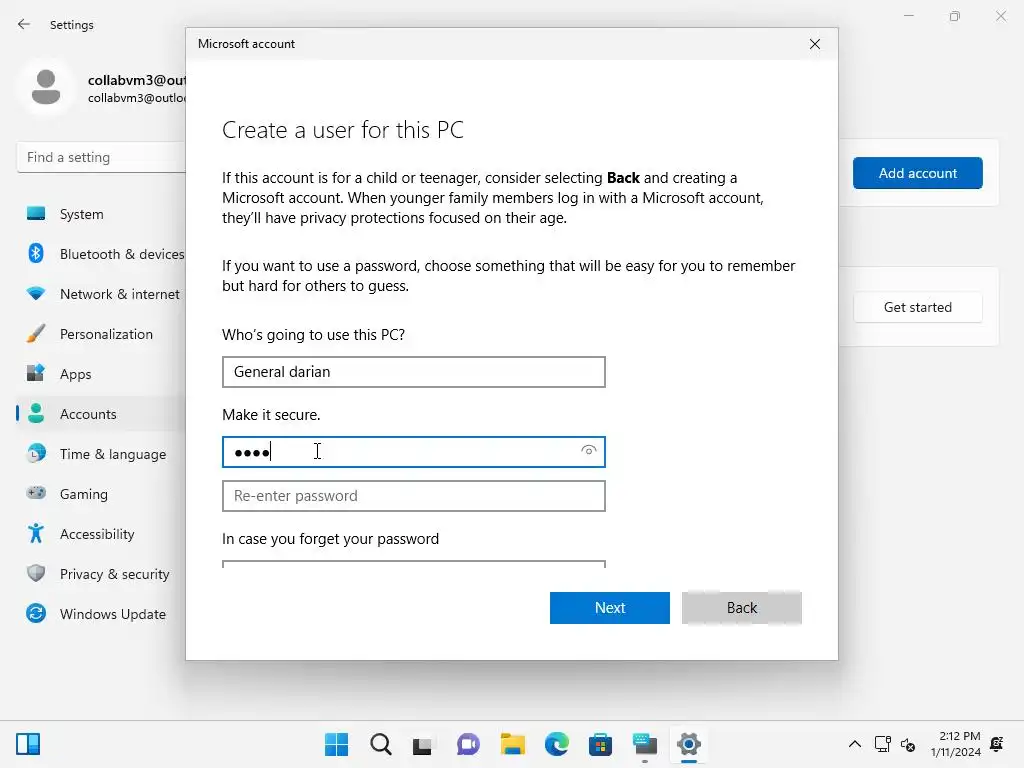Click the username field containing General darian
This screenshot has width=1024, height=768.
pos(413,372)
